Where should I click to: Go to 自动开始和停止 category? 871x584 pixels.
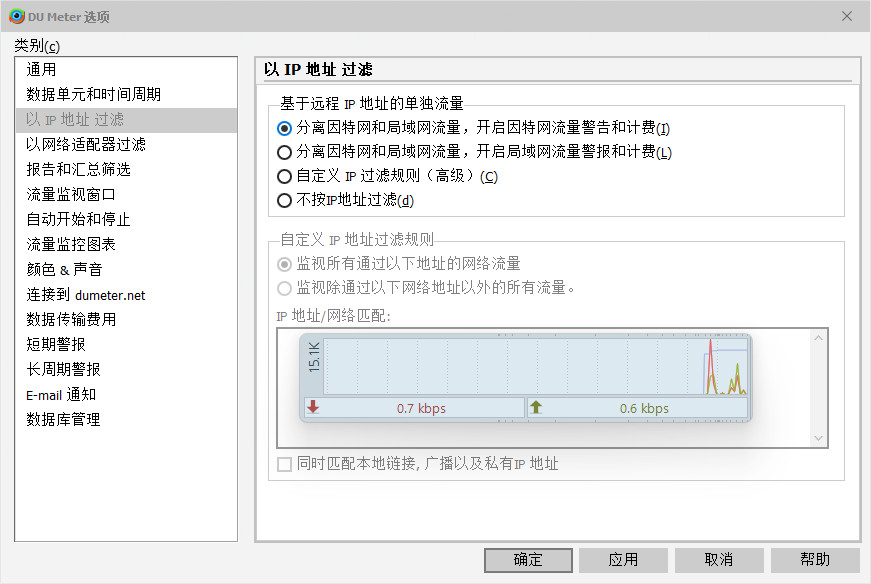(x=126, y=219)
